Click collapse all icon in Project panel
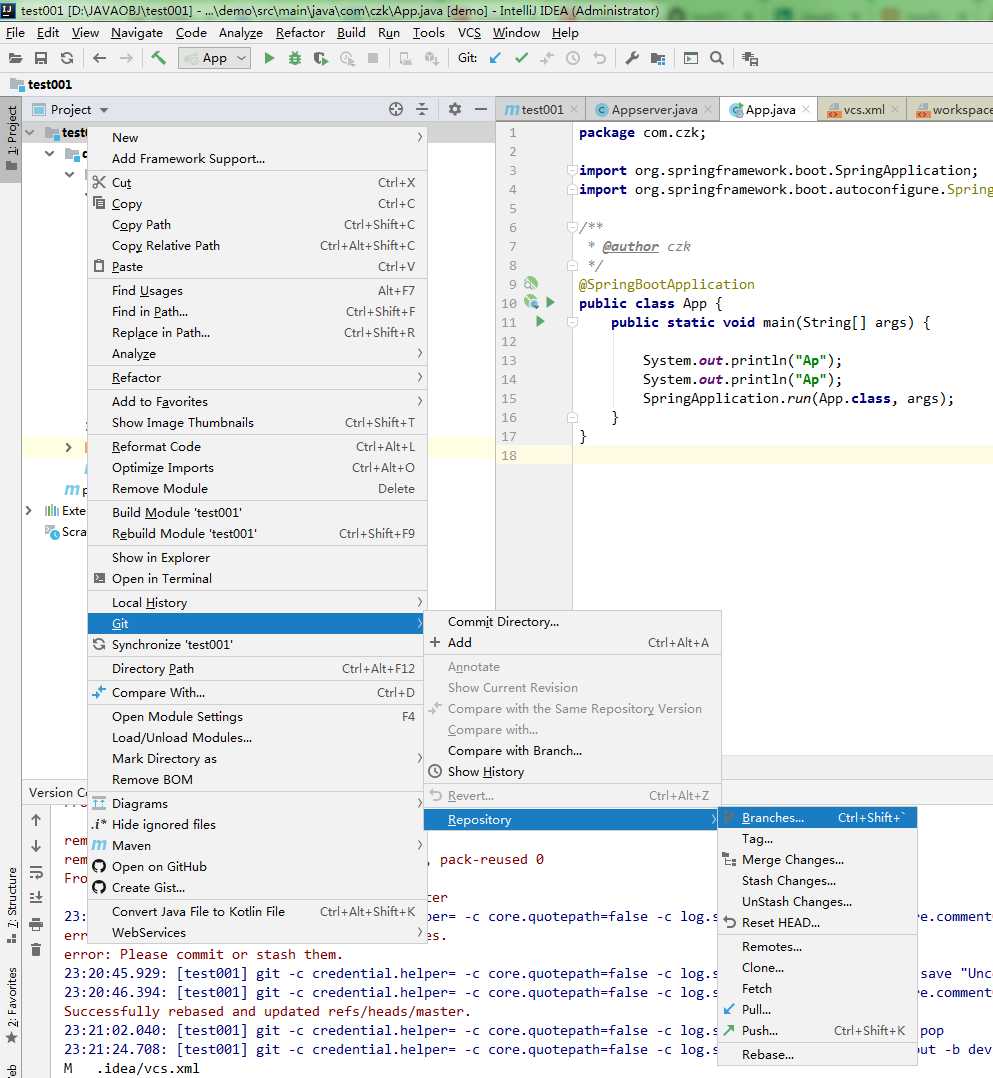This screenshot has height=1078, width=993. 422,109
